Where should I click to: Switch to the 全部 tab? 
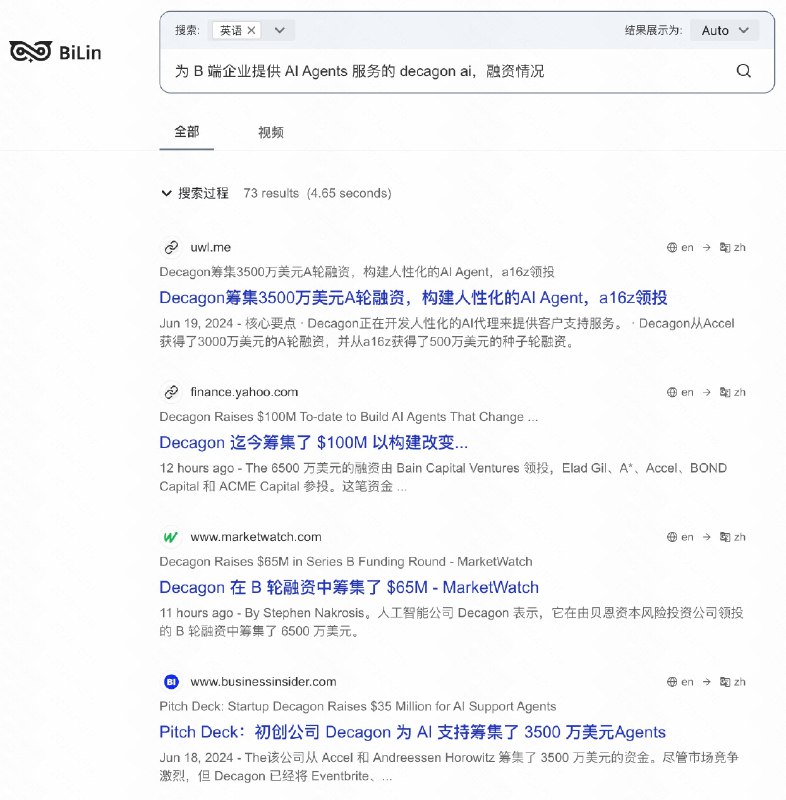click(187, 132)
